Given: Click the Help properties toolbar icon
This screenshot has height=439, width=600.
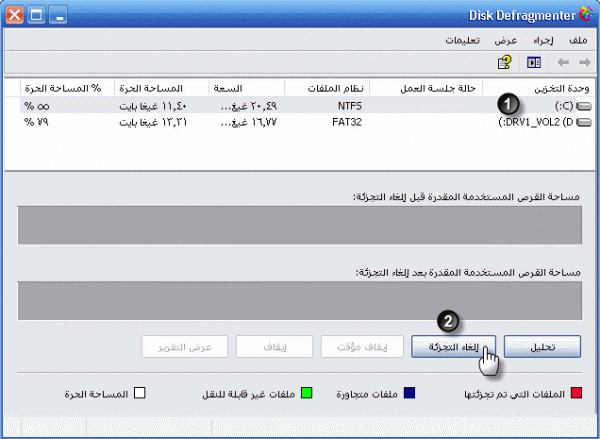Looking at the screenshot, I should click(x=504, y=62).
